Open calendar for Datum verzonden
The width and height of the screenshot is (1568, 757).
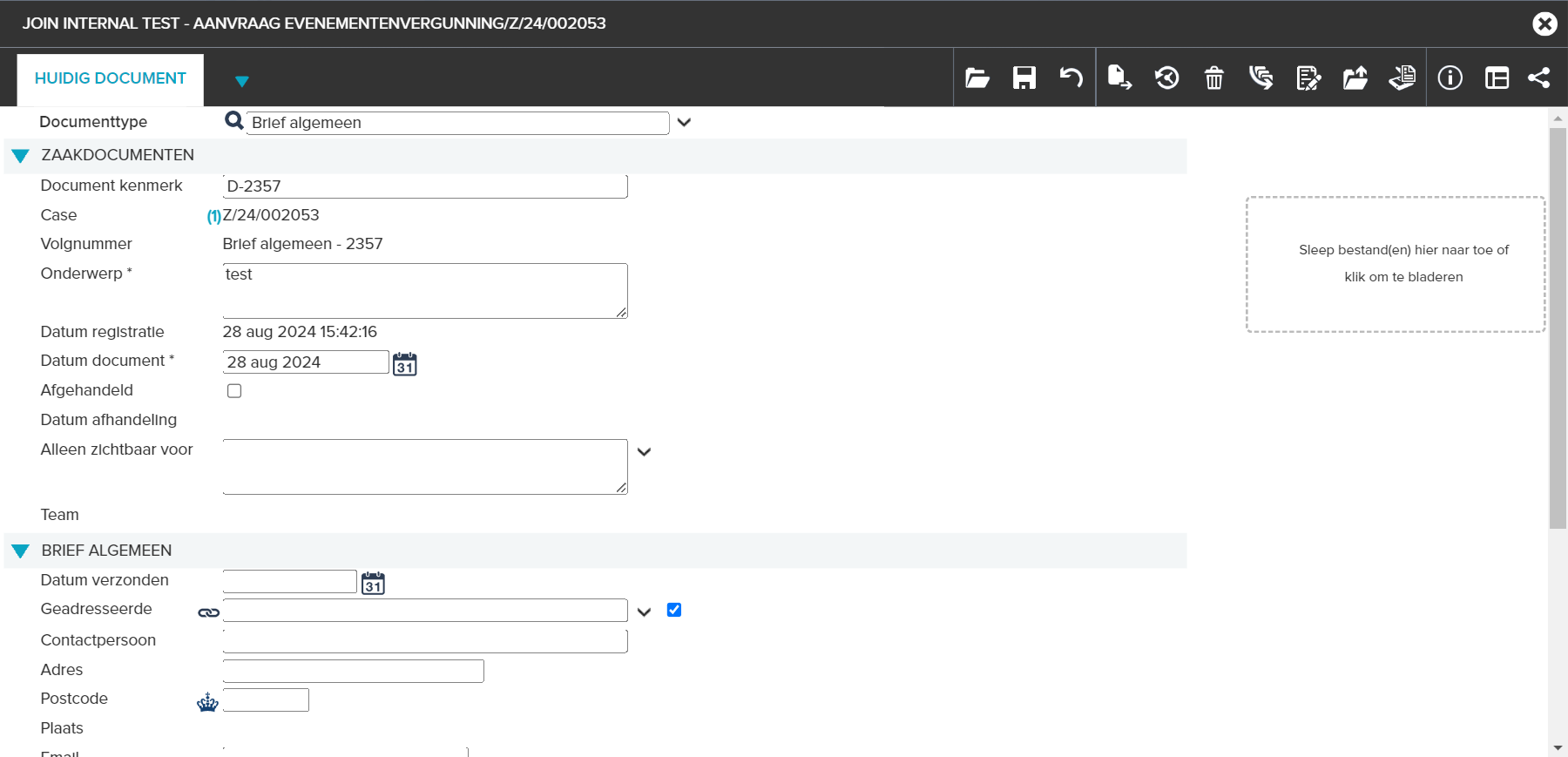coord(373,584)
